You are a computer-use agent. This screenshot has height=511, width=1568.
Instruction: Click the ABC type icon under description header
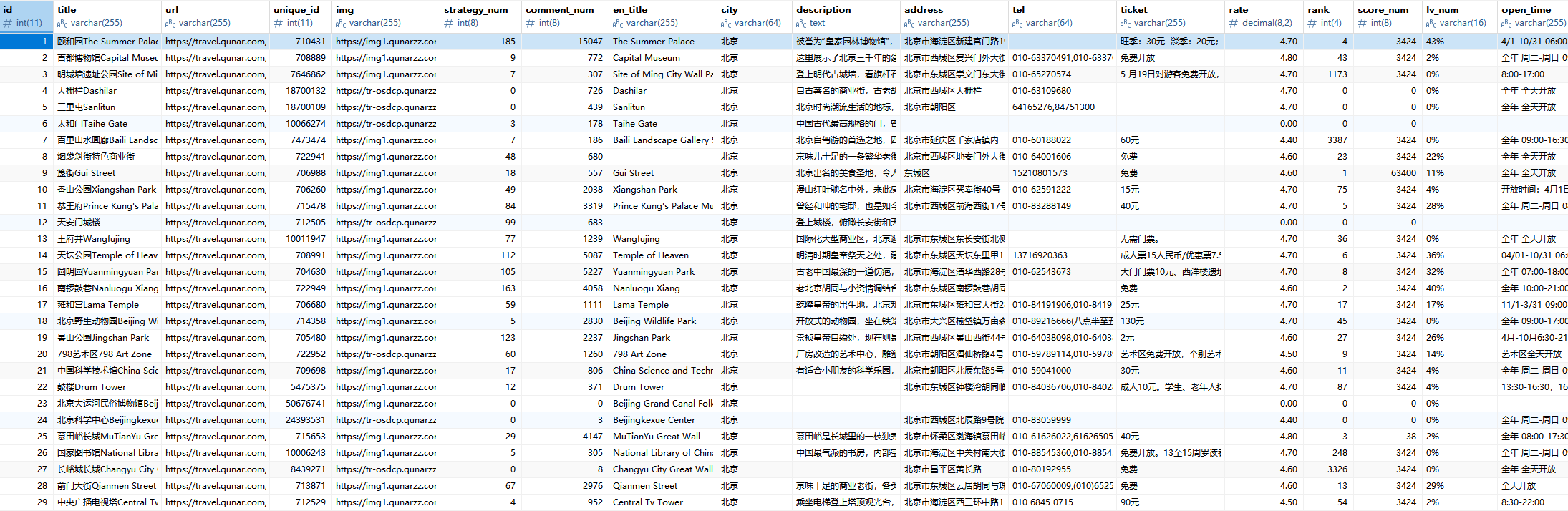[801, 23]
